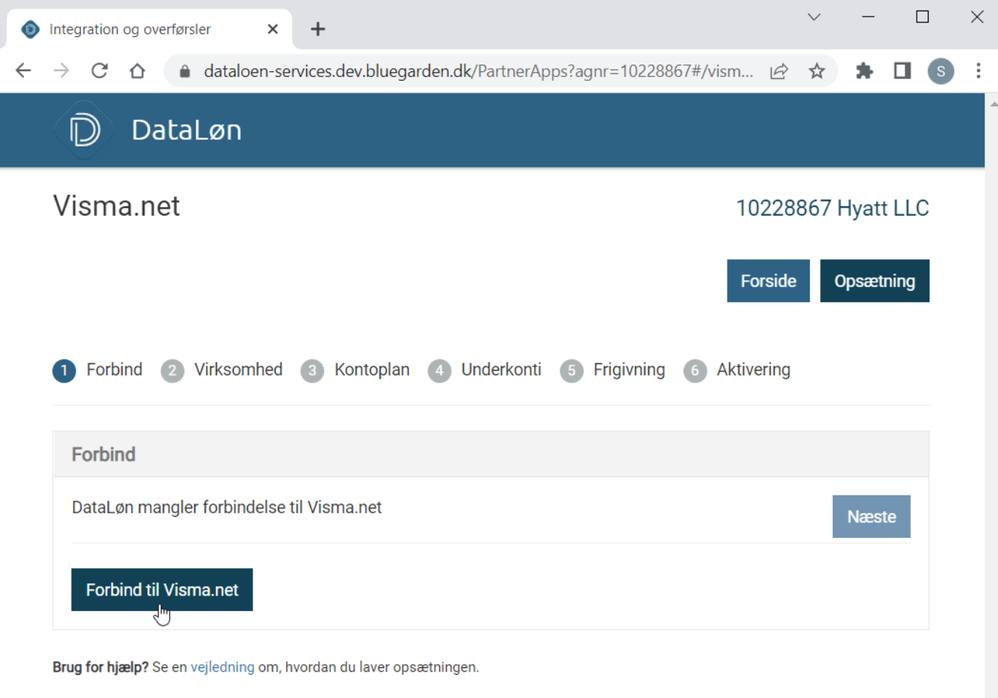Click the Opsætning button

(875, 281)
